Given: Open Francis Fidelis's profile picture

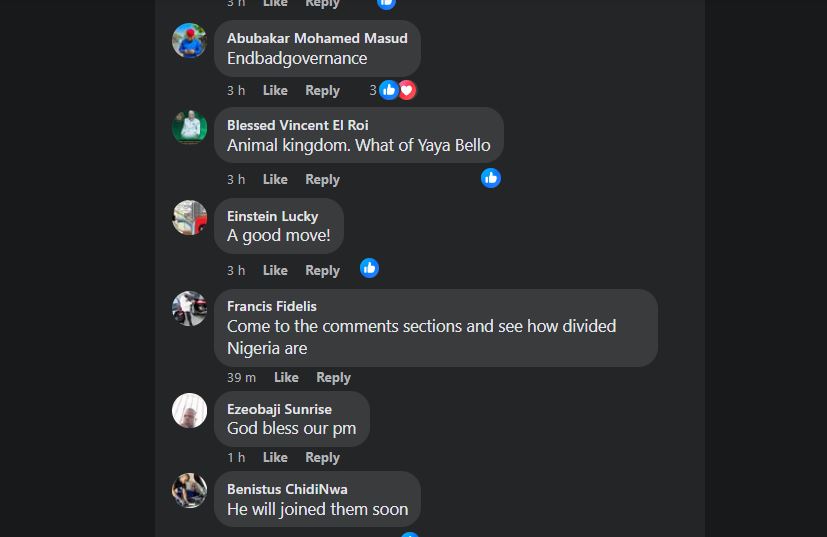Looking at the screenshot, I should (189, 309).
